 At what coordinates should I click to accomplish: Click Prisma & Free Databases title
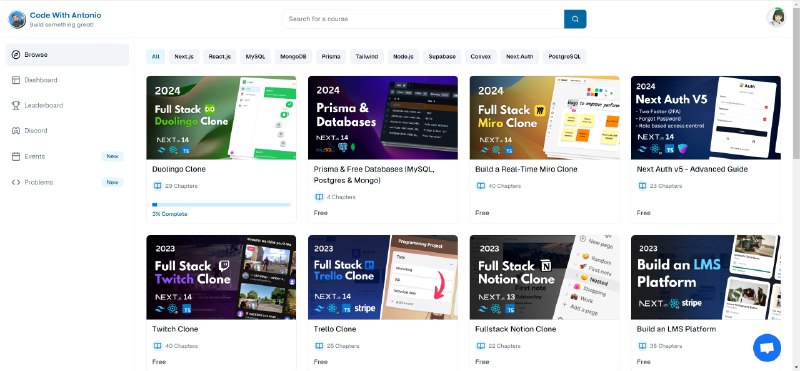[374, 175]
